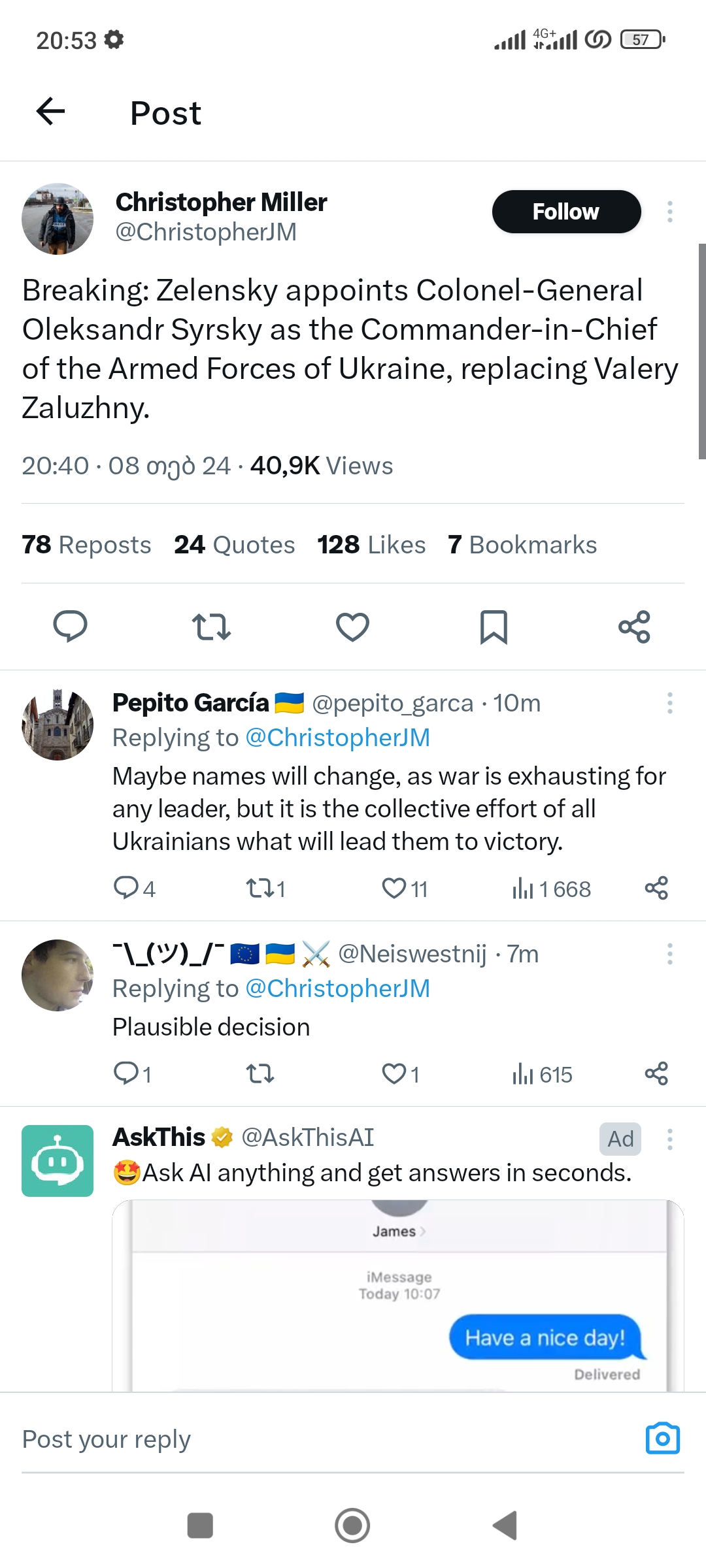Tap the share icon under the main post
This screenshot has height=1568, width=706.
pos(634,627)
